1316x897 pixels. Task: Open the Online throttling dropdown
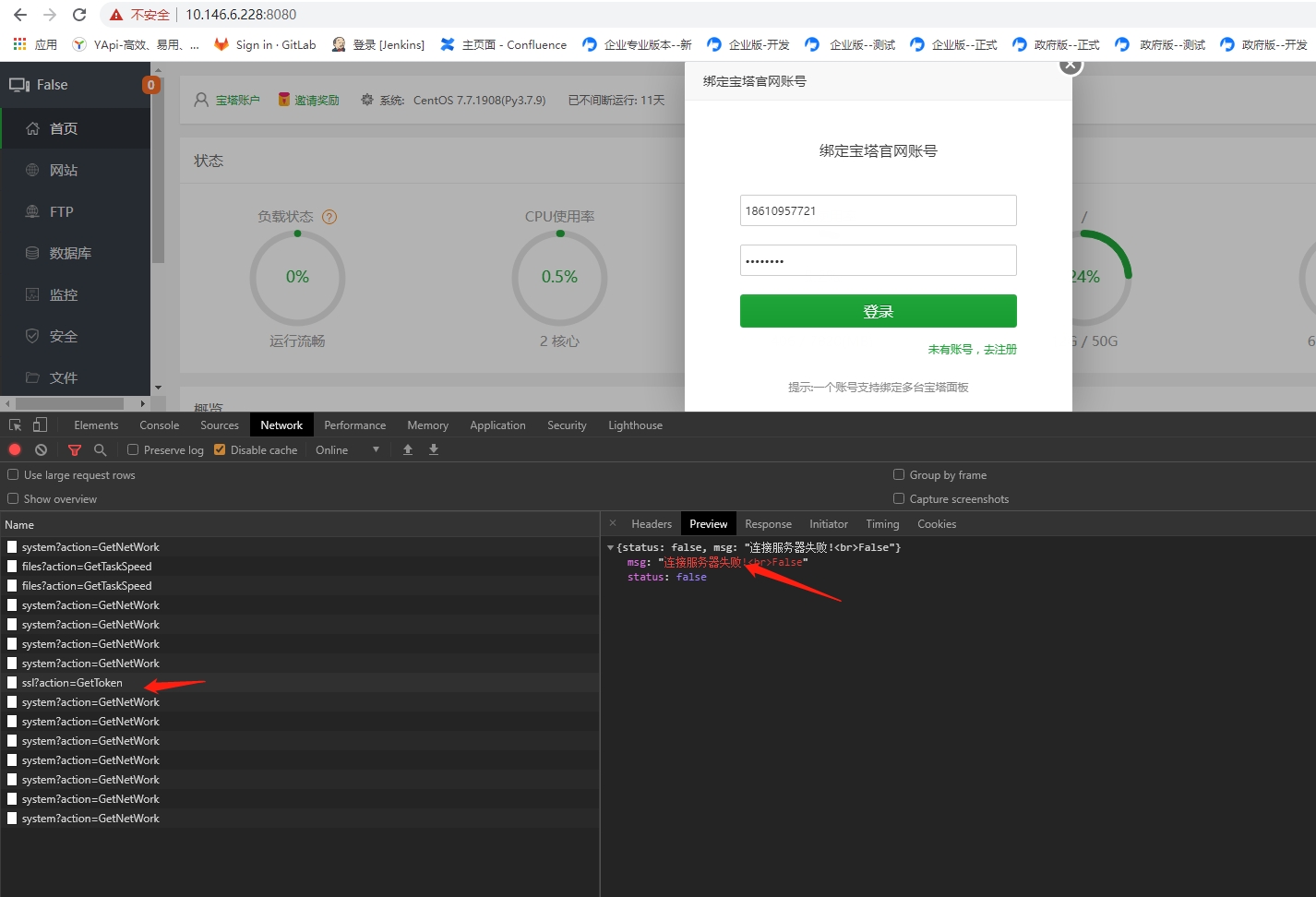tap(348, 449)
